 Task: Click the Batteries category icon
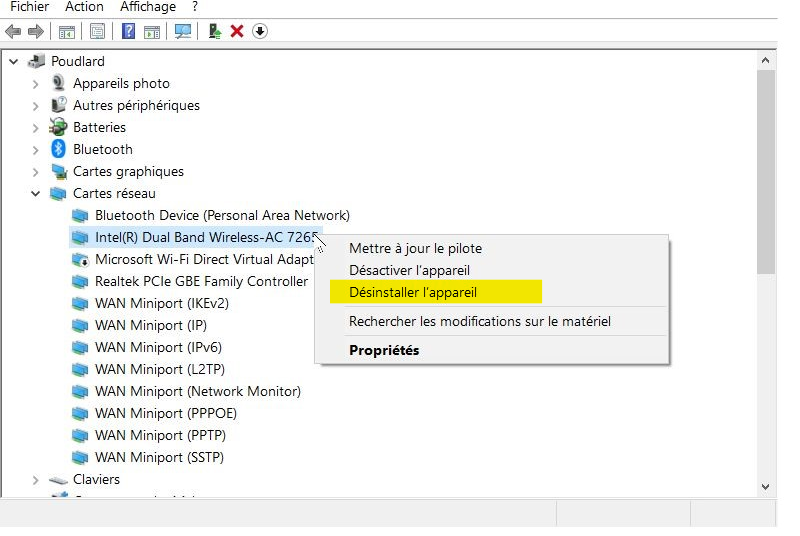[58, 127]
